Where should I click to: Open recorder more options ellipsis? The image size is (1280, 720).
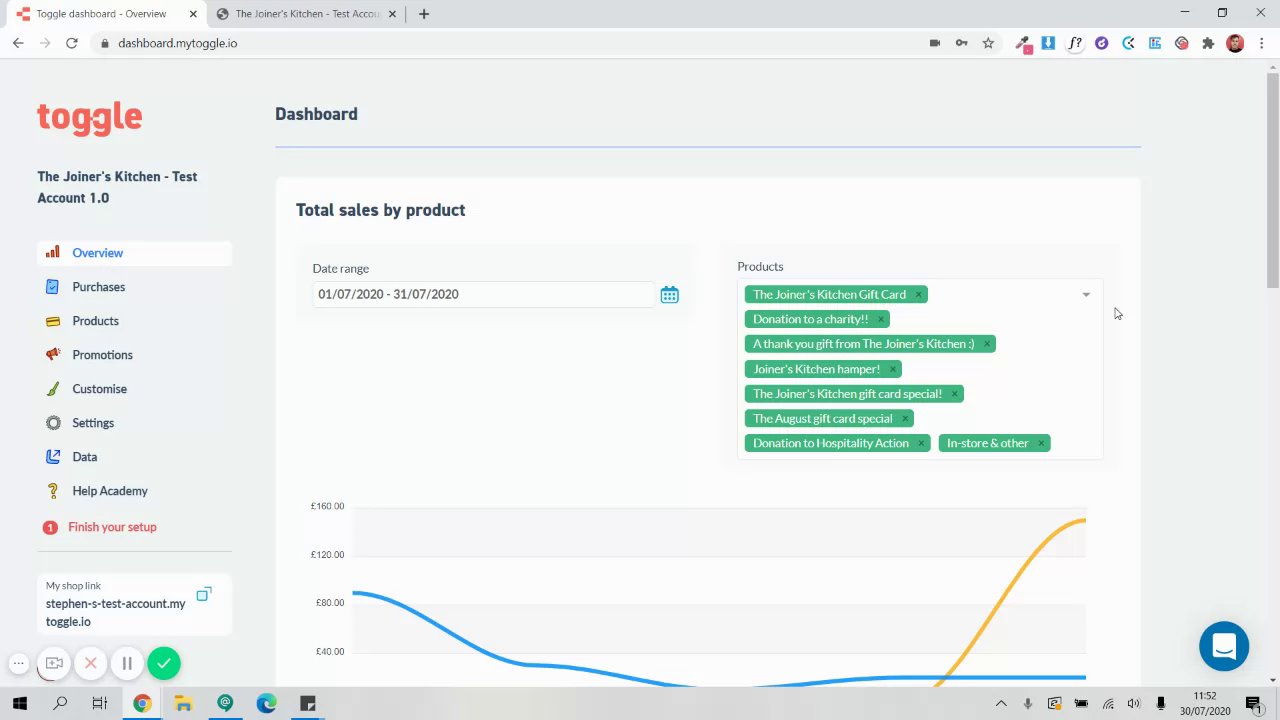click(x=18, y=663)
